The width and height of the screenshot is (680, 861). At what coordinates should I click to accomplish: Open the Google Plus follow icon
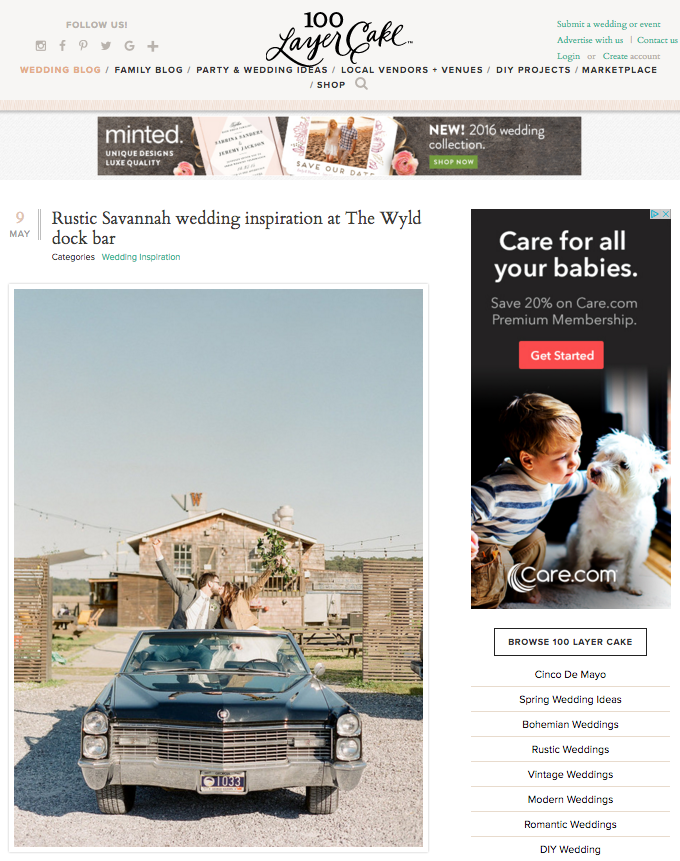click(130, 46)
